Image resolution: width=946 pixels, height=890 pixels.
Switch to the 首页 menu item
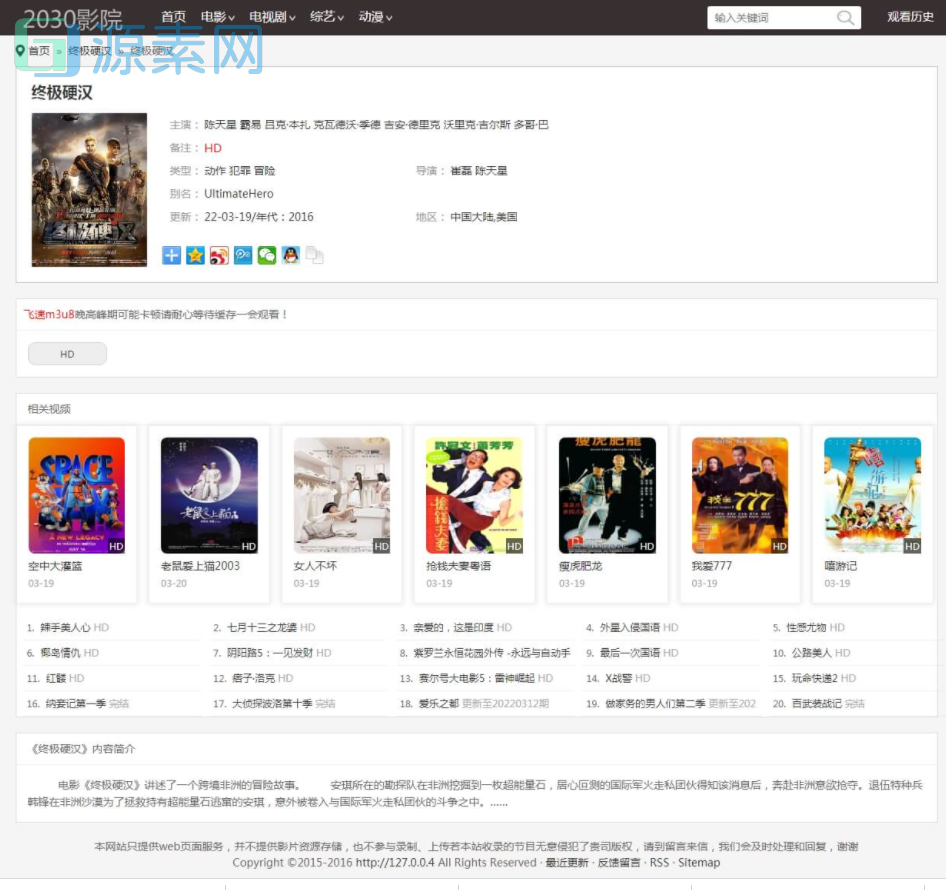[172, 17]
